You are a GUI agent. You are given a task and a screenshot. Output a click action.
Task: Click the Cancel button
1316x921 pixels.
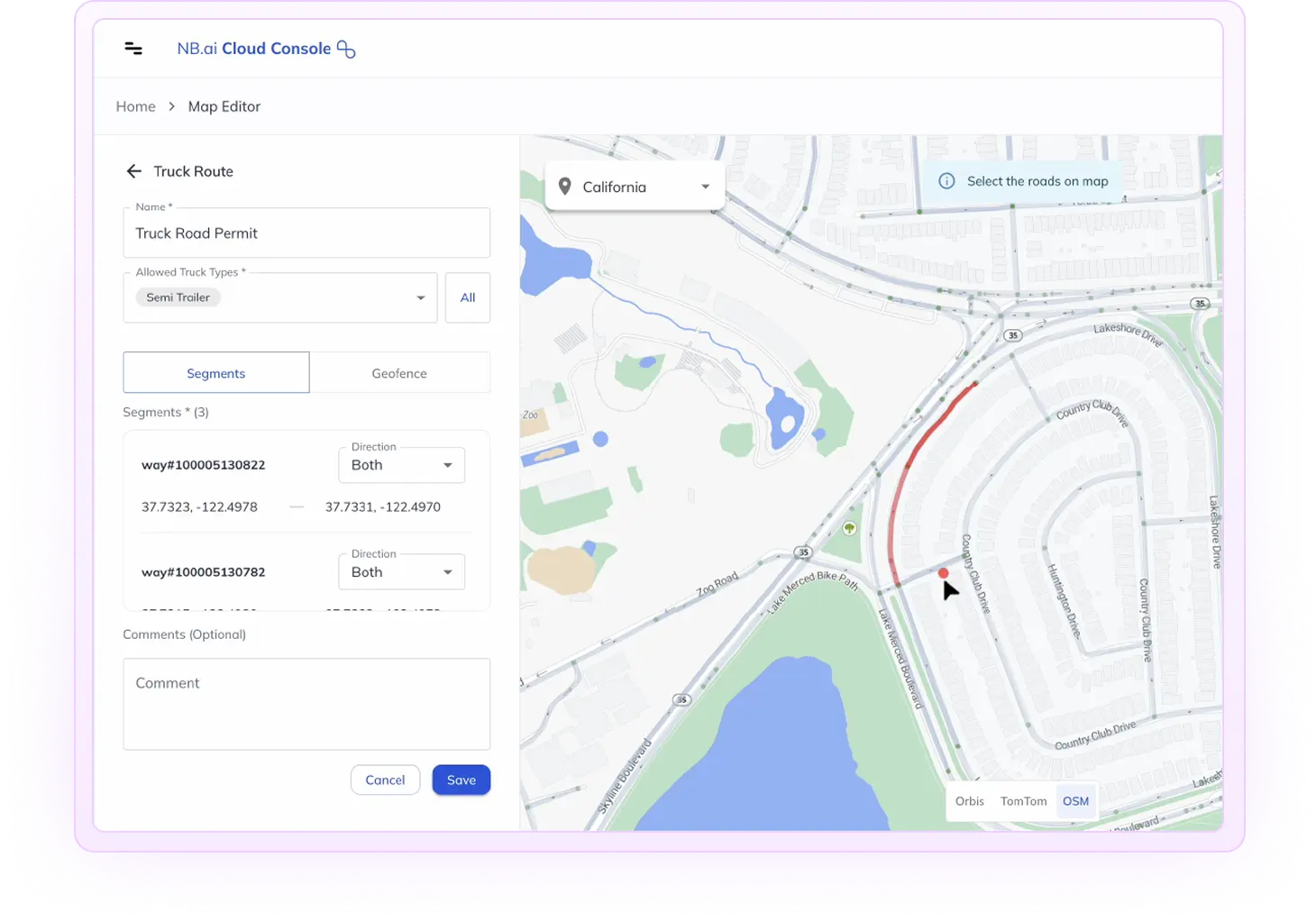[385, 780]
